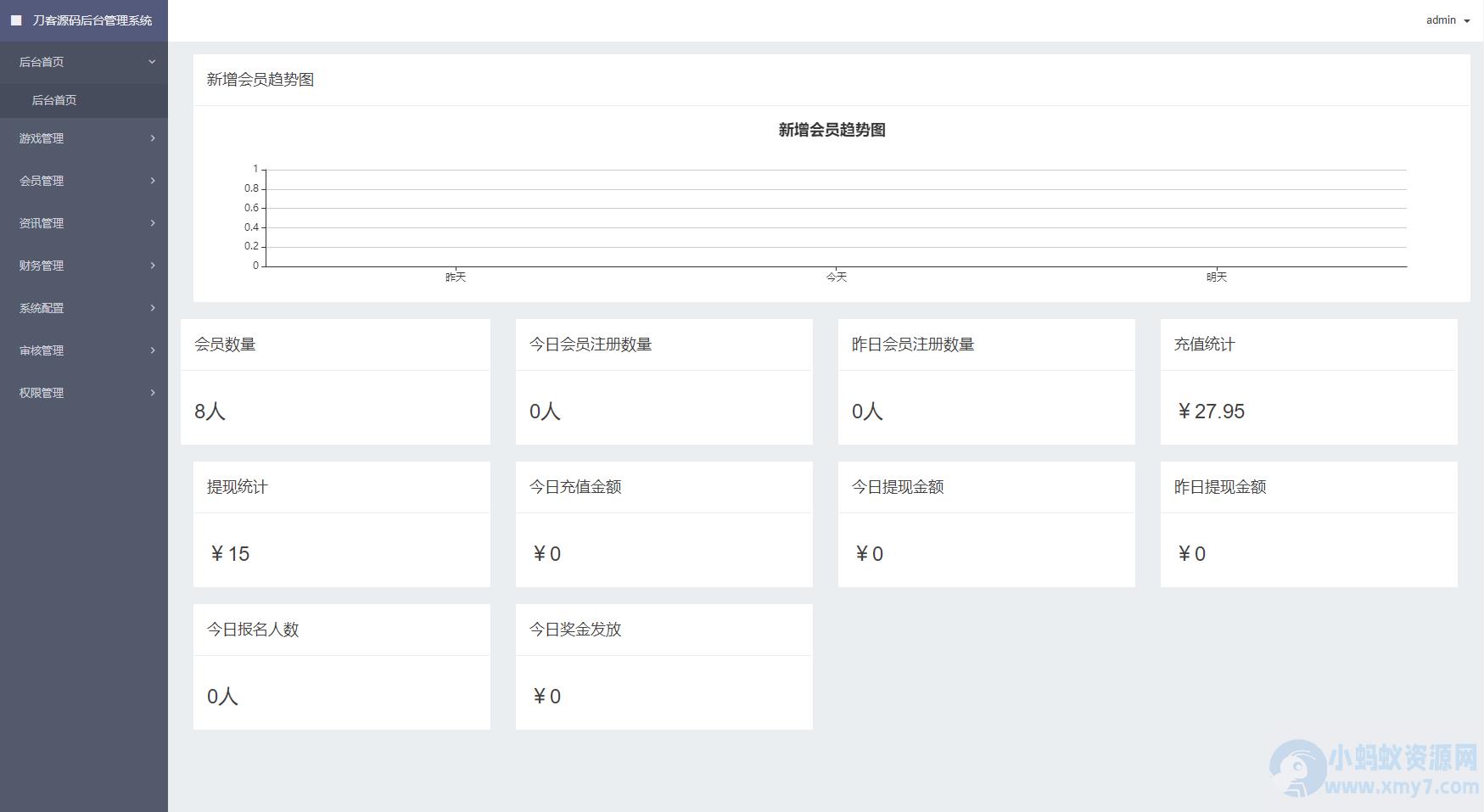
Task: Click the ￥27.95 recharge total
Action: pyautogui.click(x=1210, y=412)
